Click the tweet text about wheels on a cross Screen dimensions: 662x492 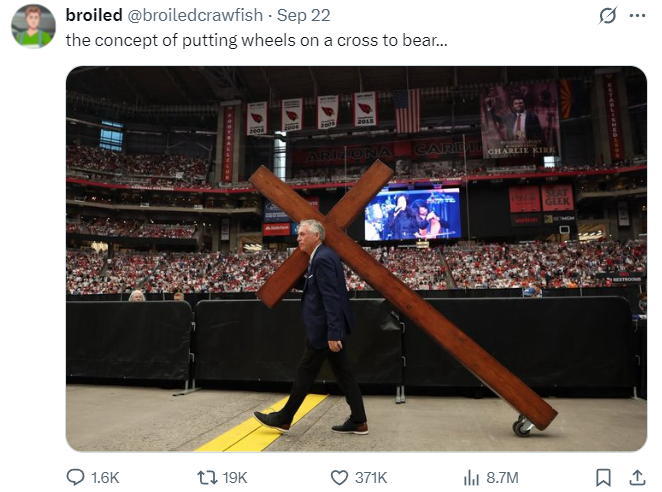256,40
